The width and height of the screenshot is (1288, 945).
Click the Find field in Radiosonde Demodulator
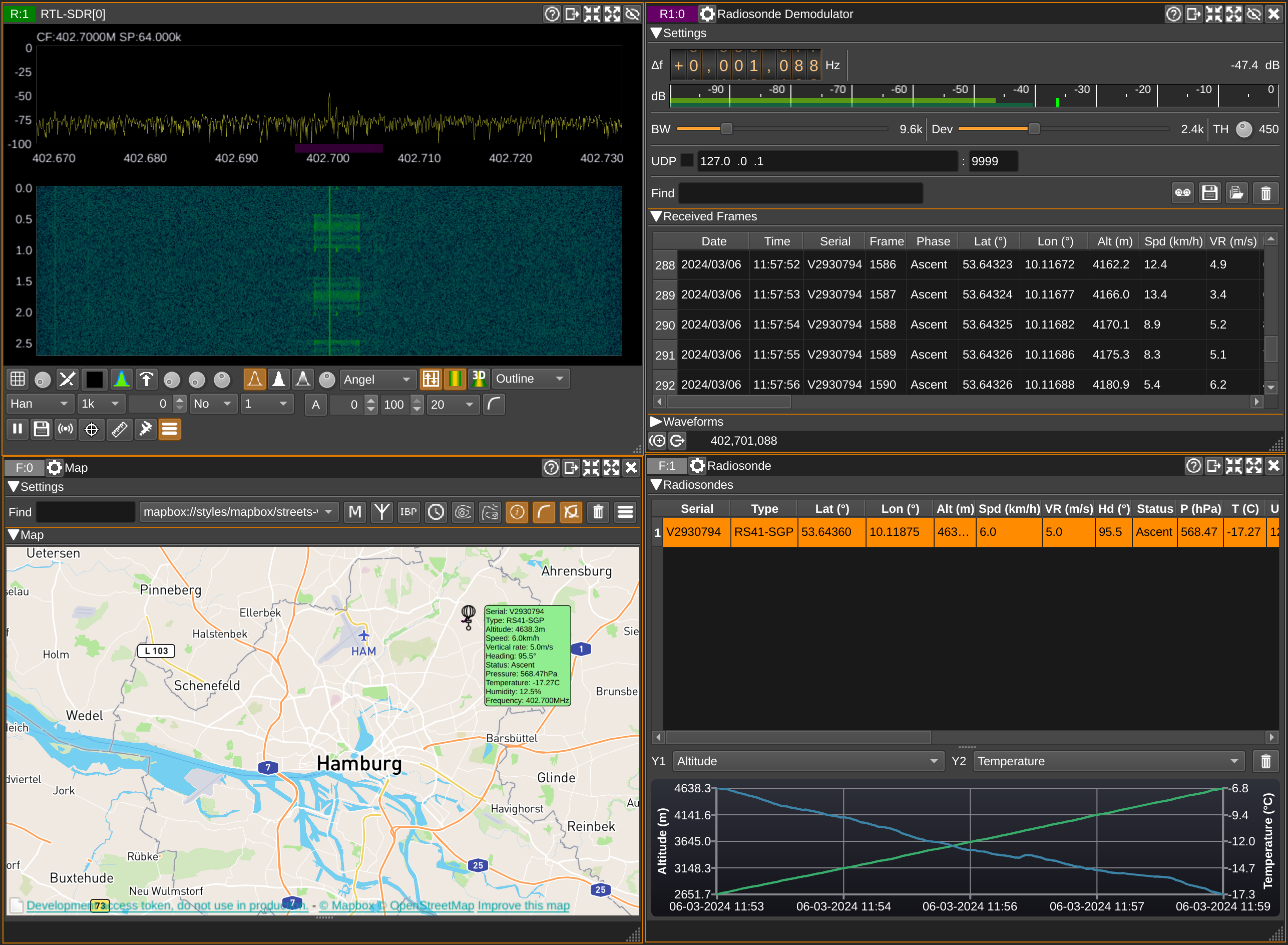pos(800,193)
